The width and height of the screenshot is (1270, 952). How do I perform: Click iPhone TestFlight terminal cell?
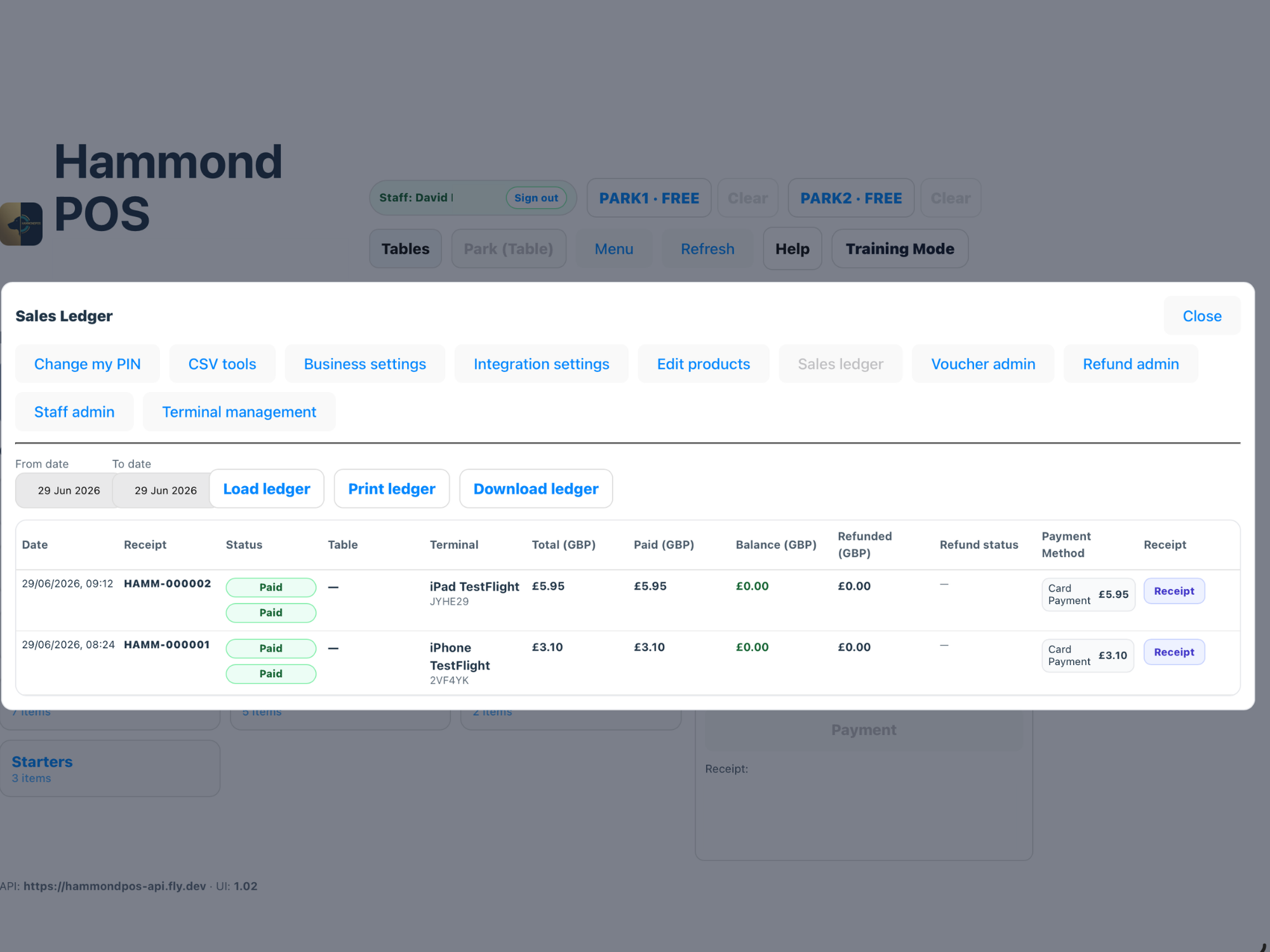(x=460, y=663)
